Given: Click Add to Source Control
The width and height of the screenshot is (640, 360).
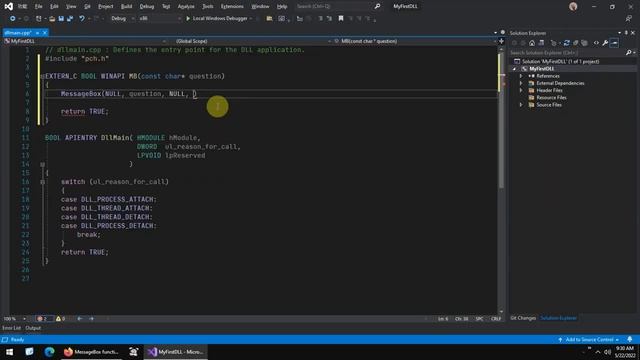Looking at the screenshot, I should click(588, 340).
